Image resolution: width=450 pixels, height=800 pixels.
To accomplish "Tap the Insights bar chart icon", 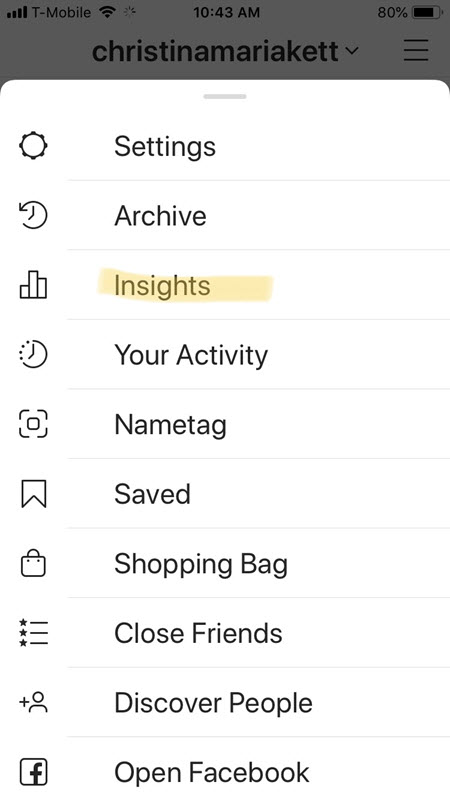I will (33, 285).
